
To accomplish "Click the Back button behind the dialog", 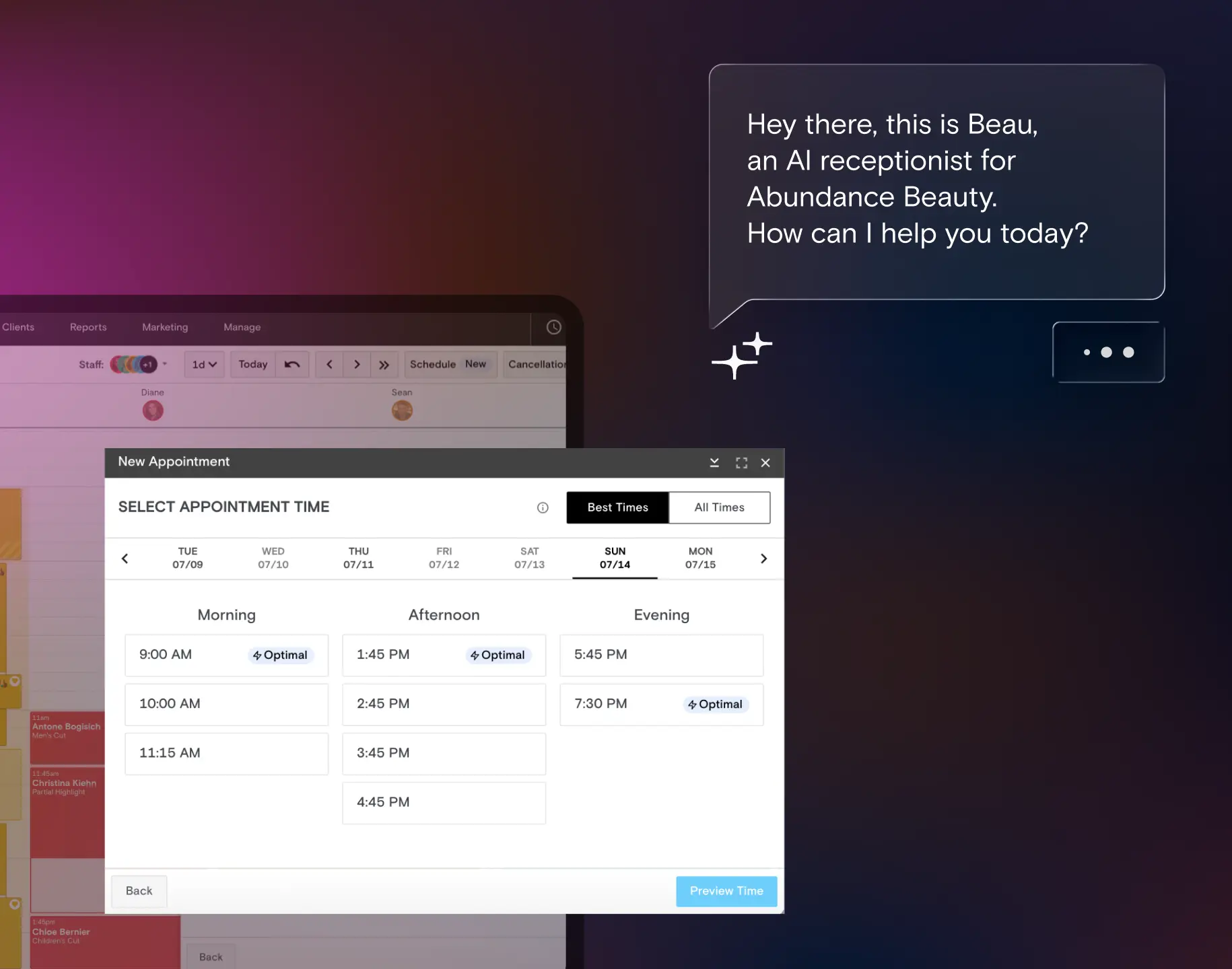I will pyautogui.click(x=211, y=957).
